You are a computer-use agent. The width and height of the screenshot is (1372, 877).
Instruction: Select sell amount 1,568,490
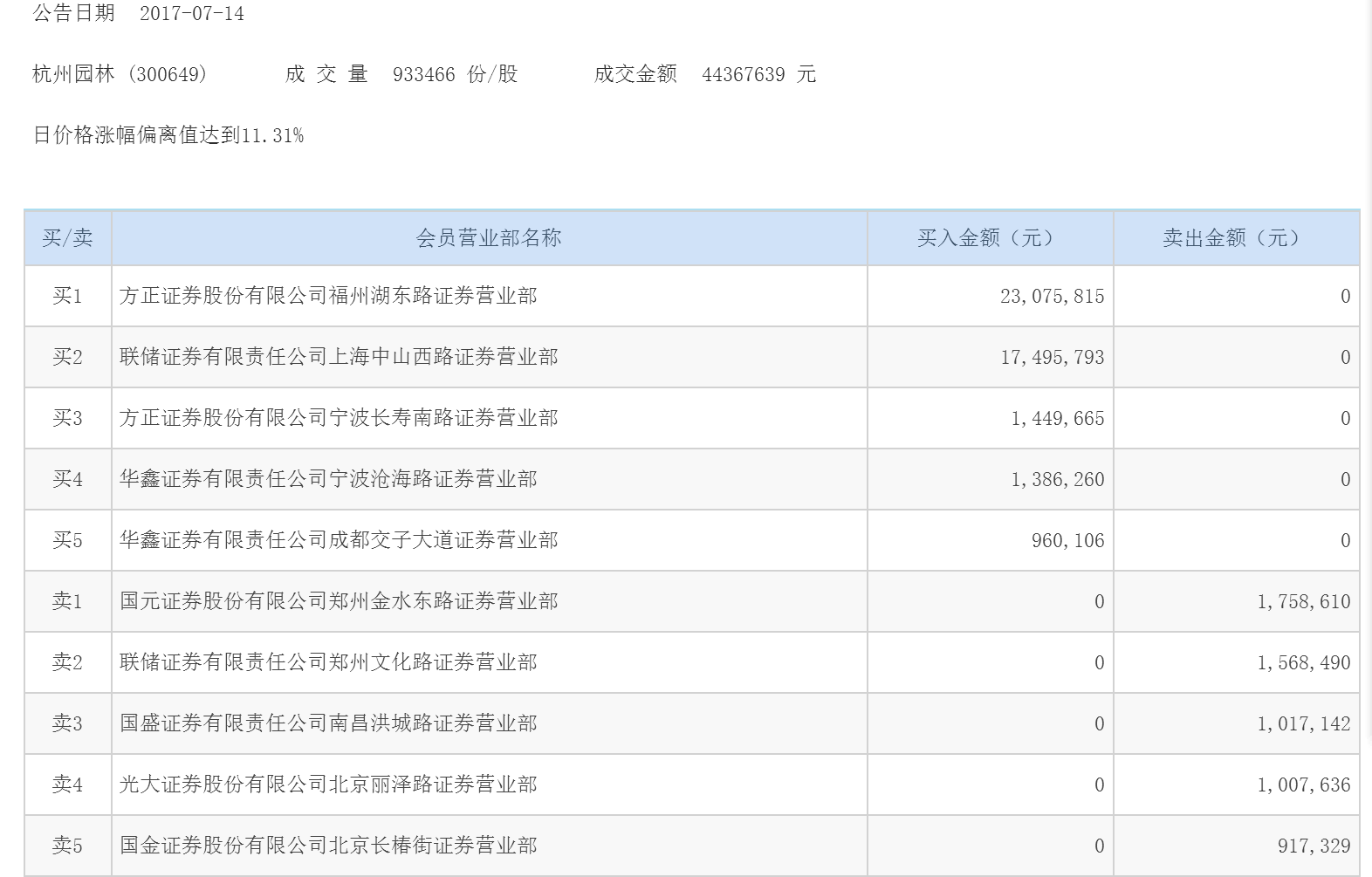(x=1304, y=663)
